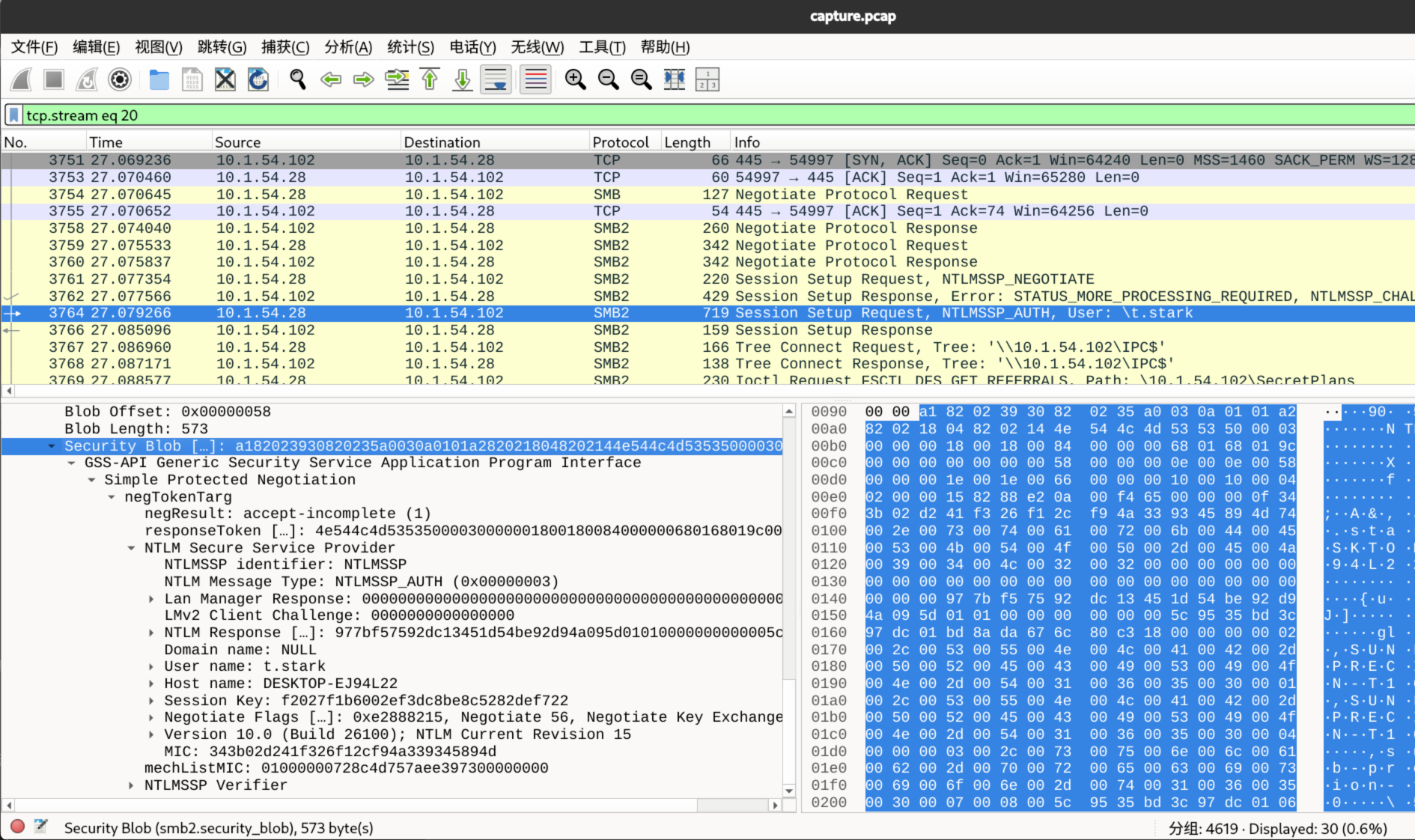Collapse the Security Blob tree node
1415x840 pixels.
[52, 446]
